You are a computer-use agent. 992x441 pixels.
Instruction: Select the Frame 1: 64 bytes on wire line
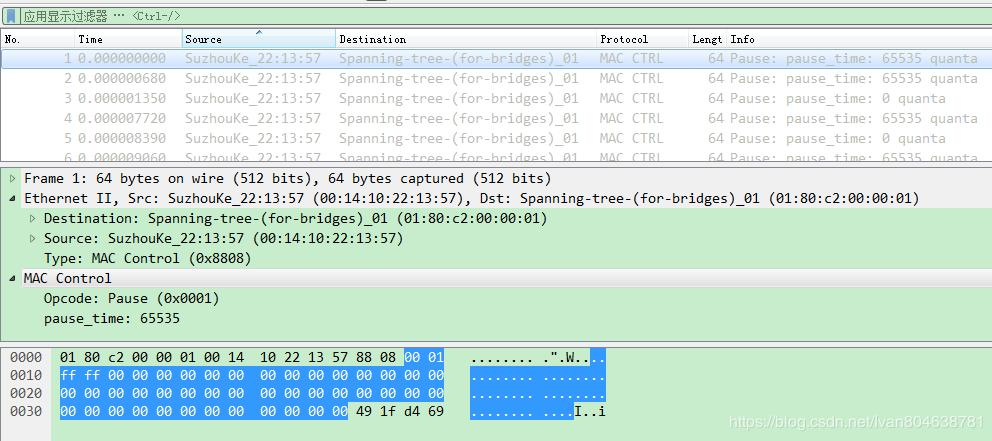[x=288, y=178]
